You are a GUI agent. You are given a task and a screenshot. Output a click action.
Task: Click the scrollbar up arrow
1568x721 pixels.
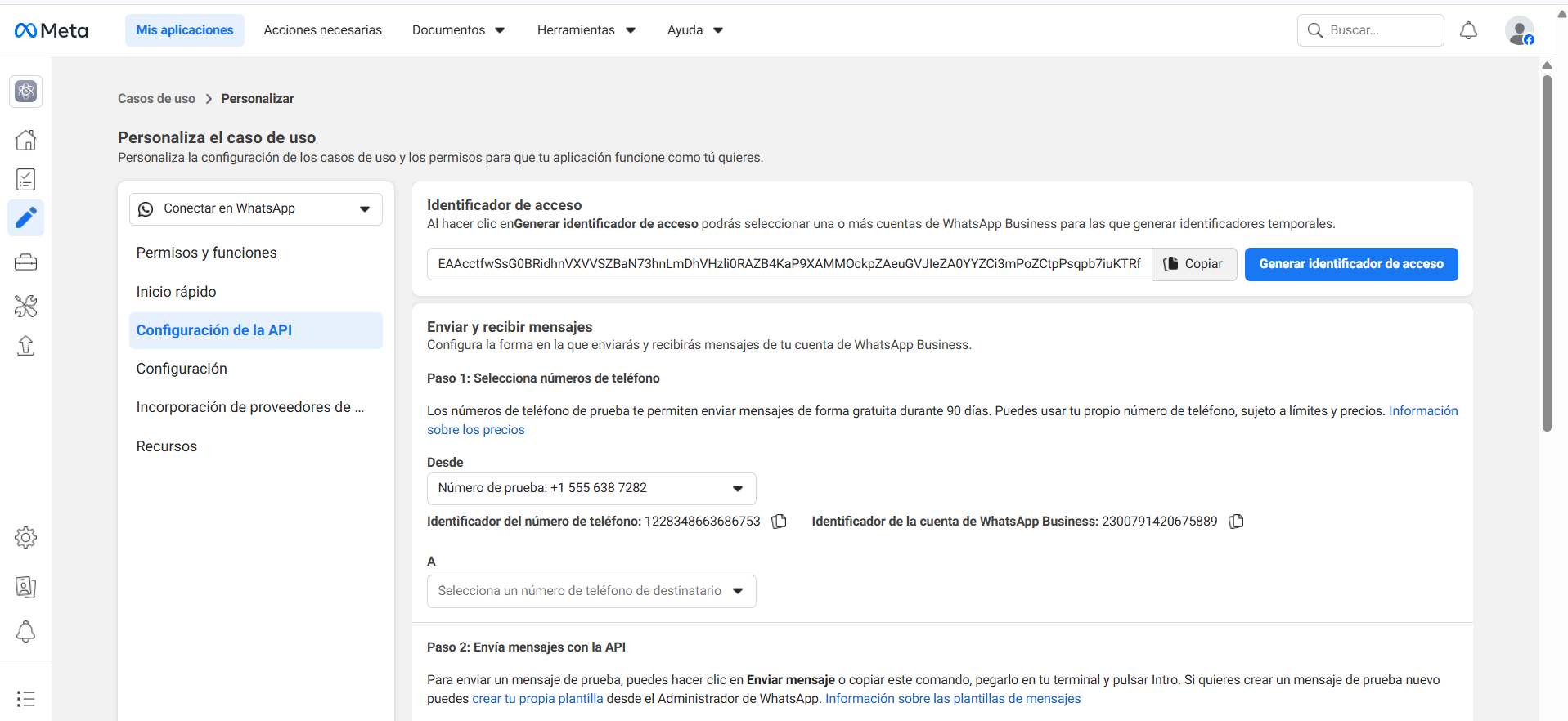[x=1547, y=65]
